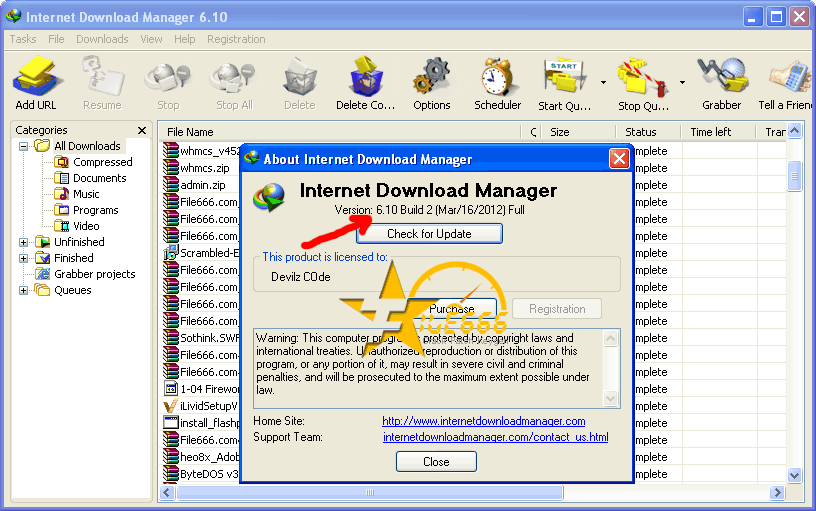
Task: Click the horizontal scrollbar thumb
Action: [x=370, y=492]
